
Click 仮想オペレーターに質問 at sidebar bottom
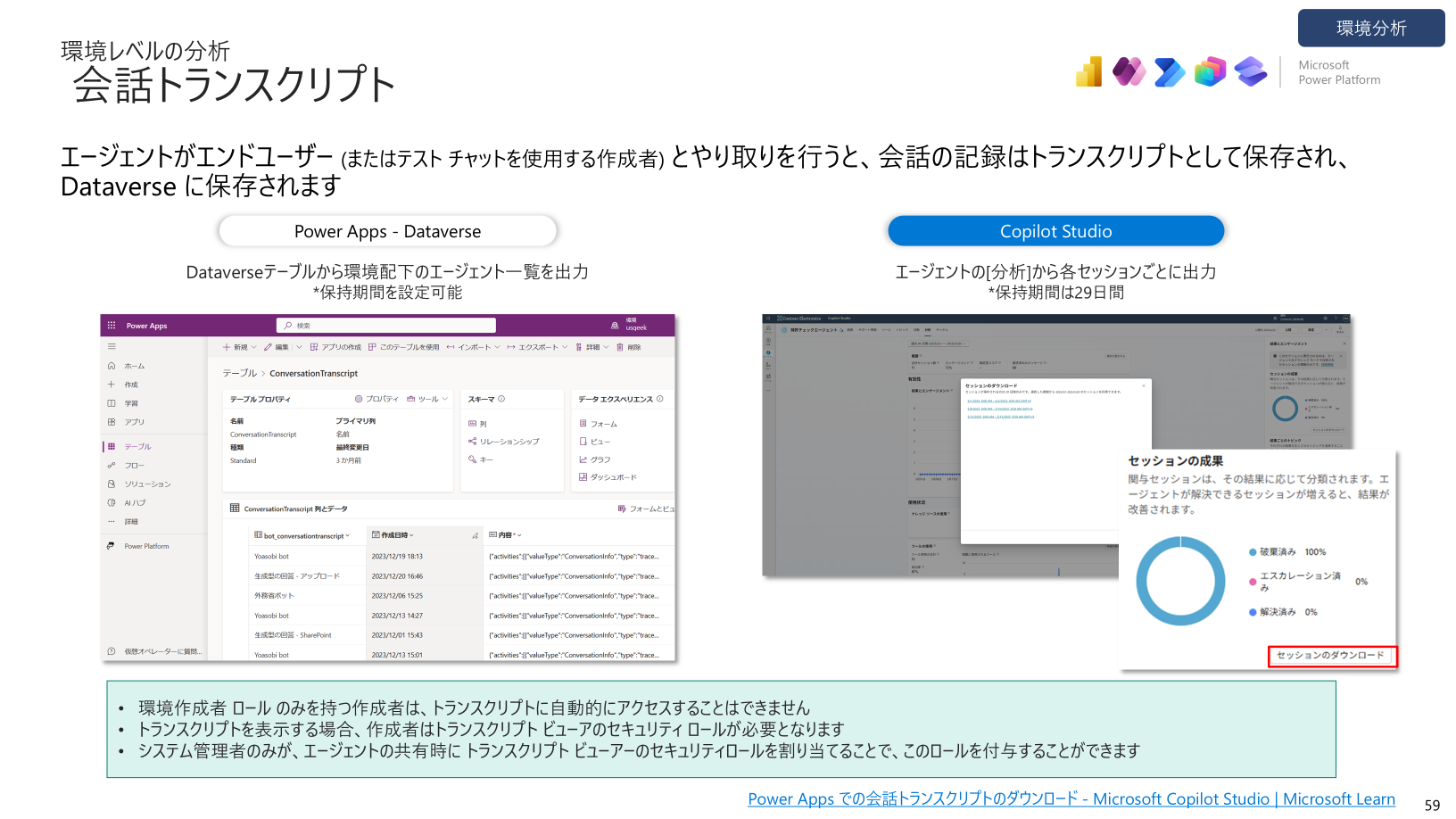[x=155, y=651]
